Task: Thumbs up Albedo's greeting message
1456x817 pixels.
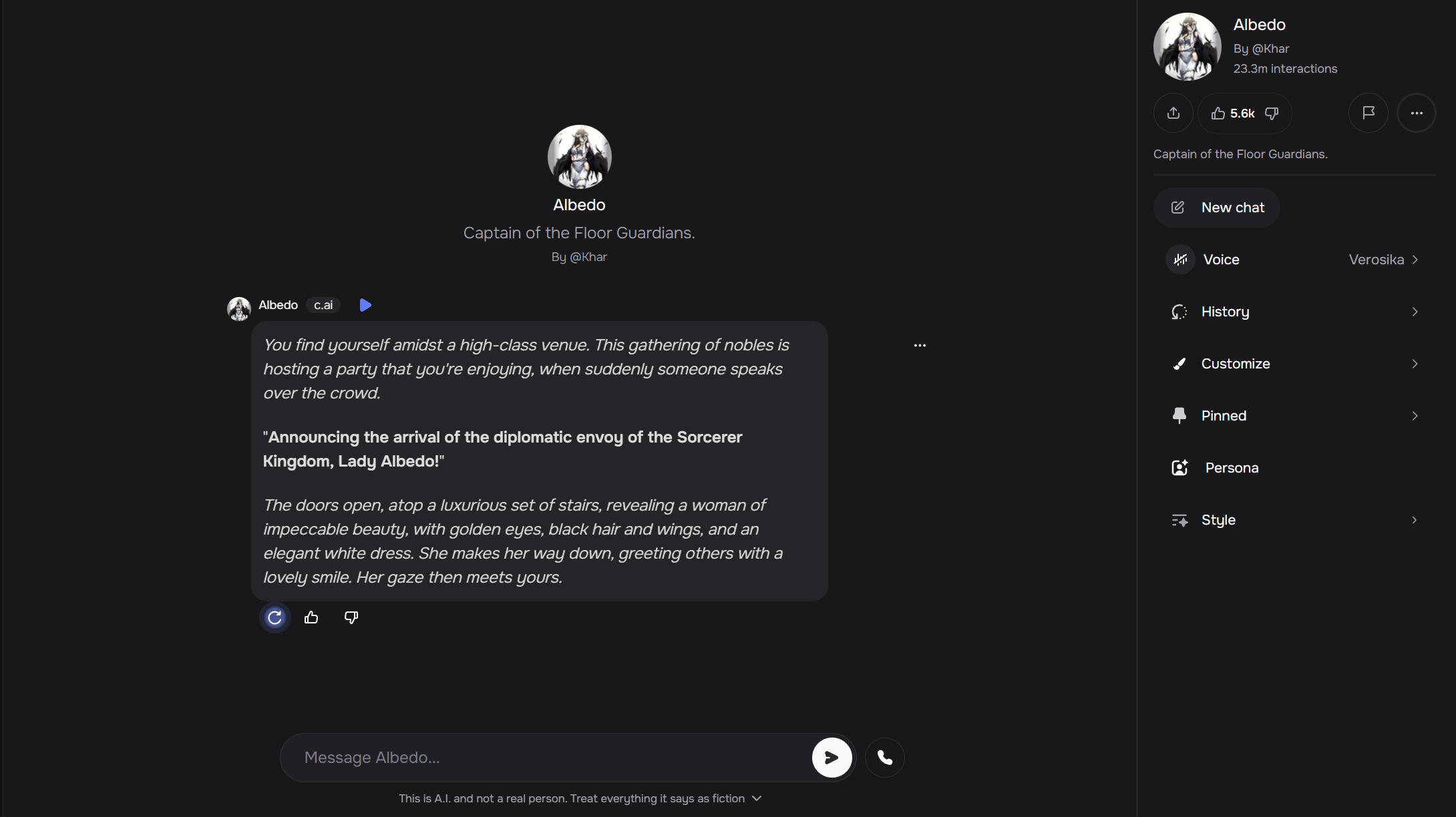Action: point(311,617)
